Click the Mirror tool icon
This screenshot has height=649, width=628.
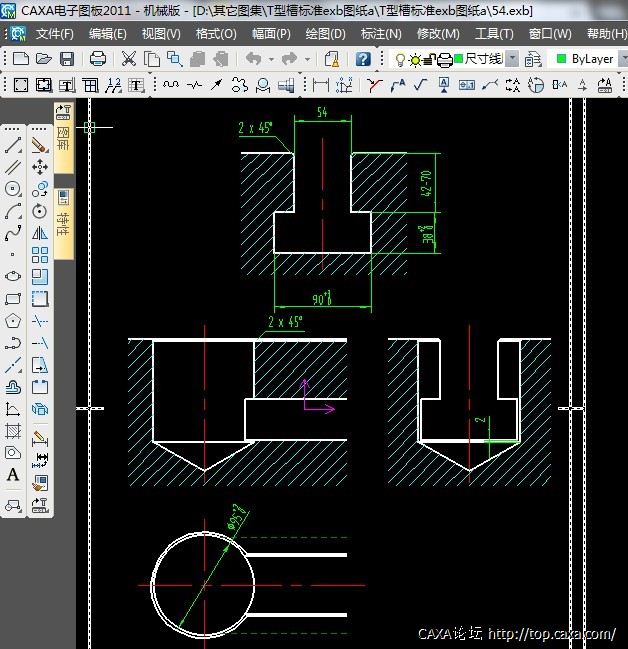tap(40, 233)
